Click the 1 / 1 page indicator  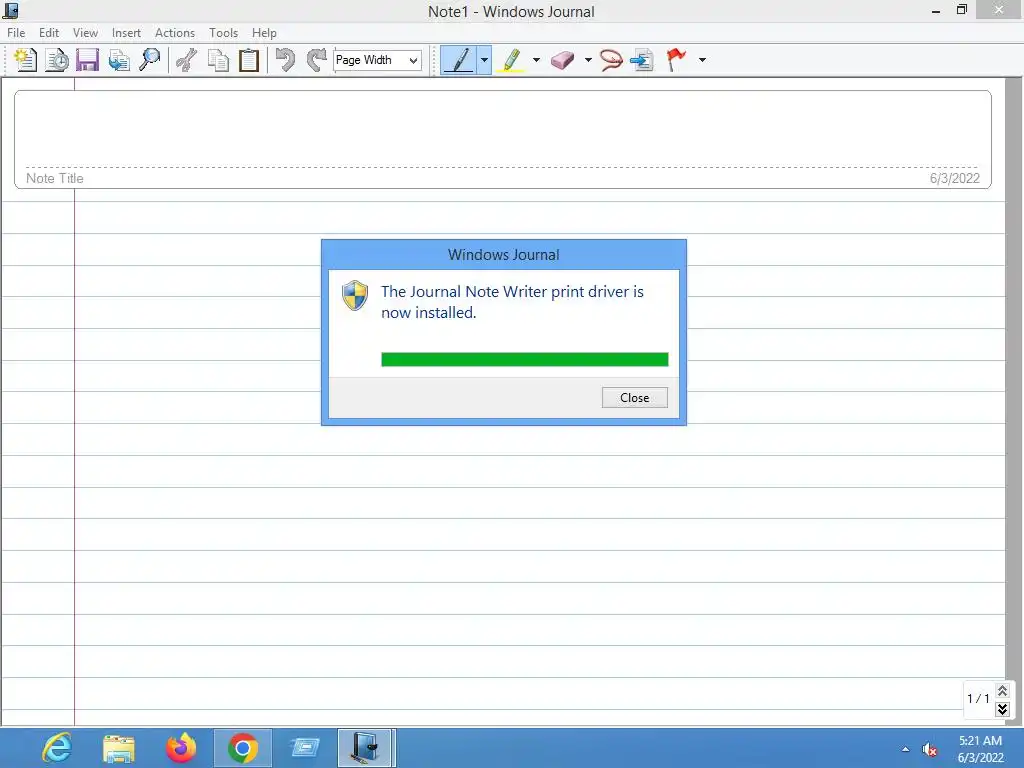tap(978, 699)
